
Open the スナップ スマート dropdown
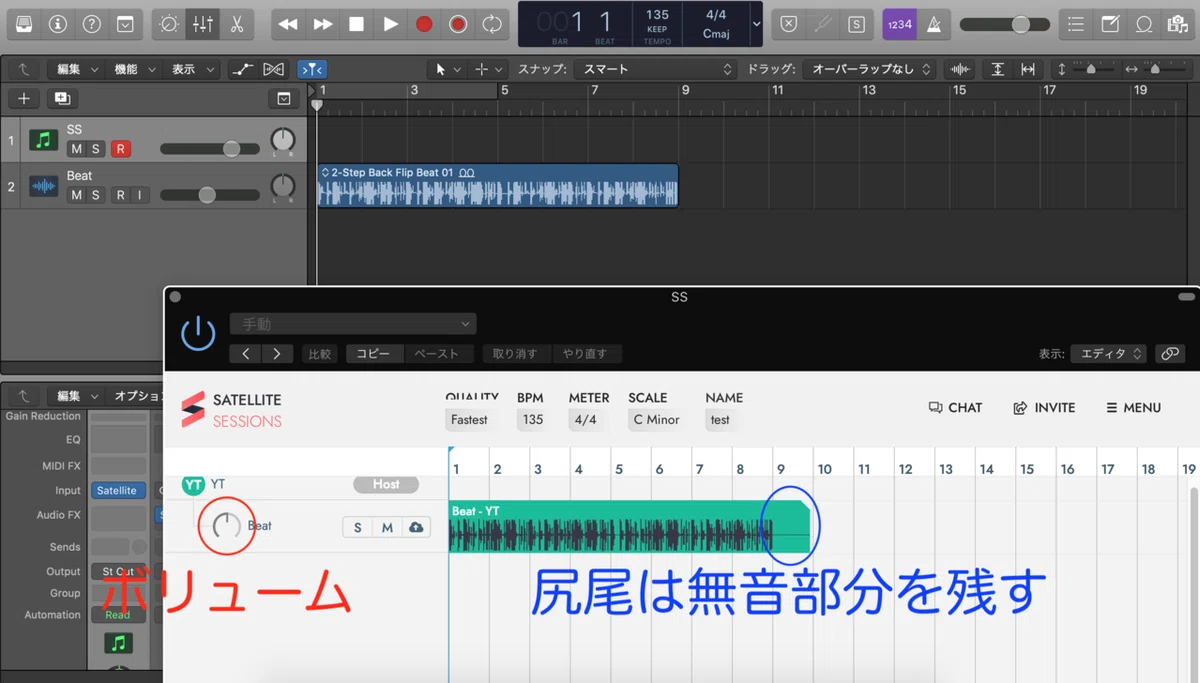point(656,69)
